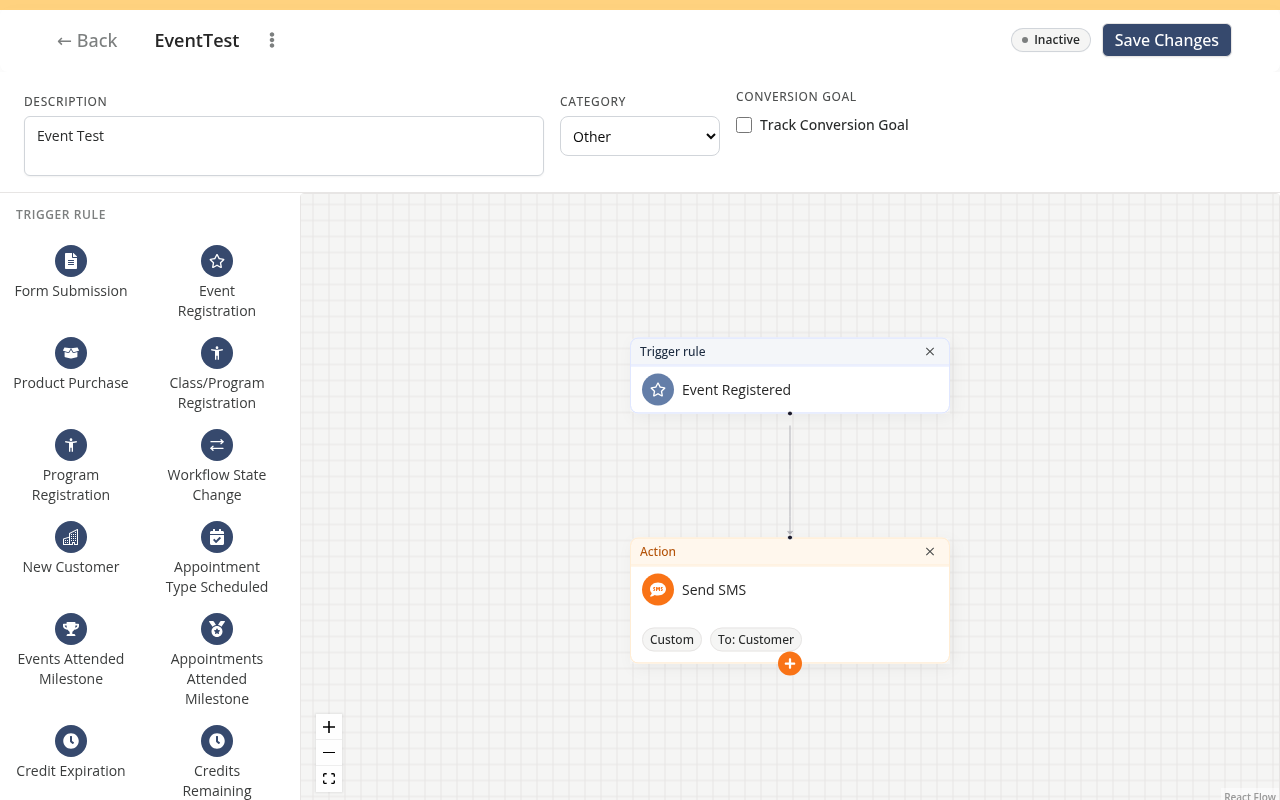Pick the Credits Remaining clock icon
This screenshot has width=1280, height=800.
point(217,741)
